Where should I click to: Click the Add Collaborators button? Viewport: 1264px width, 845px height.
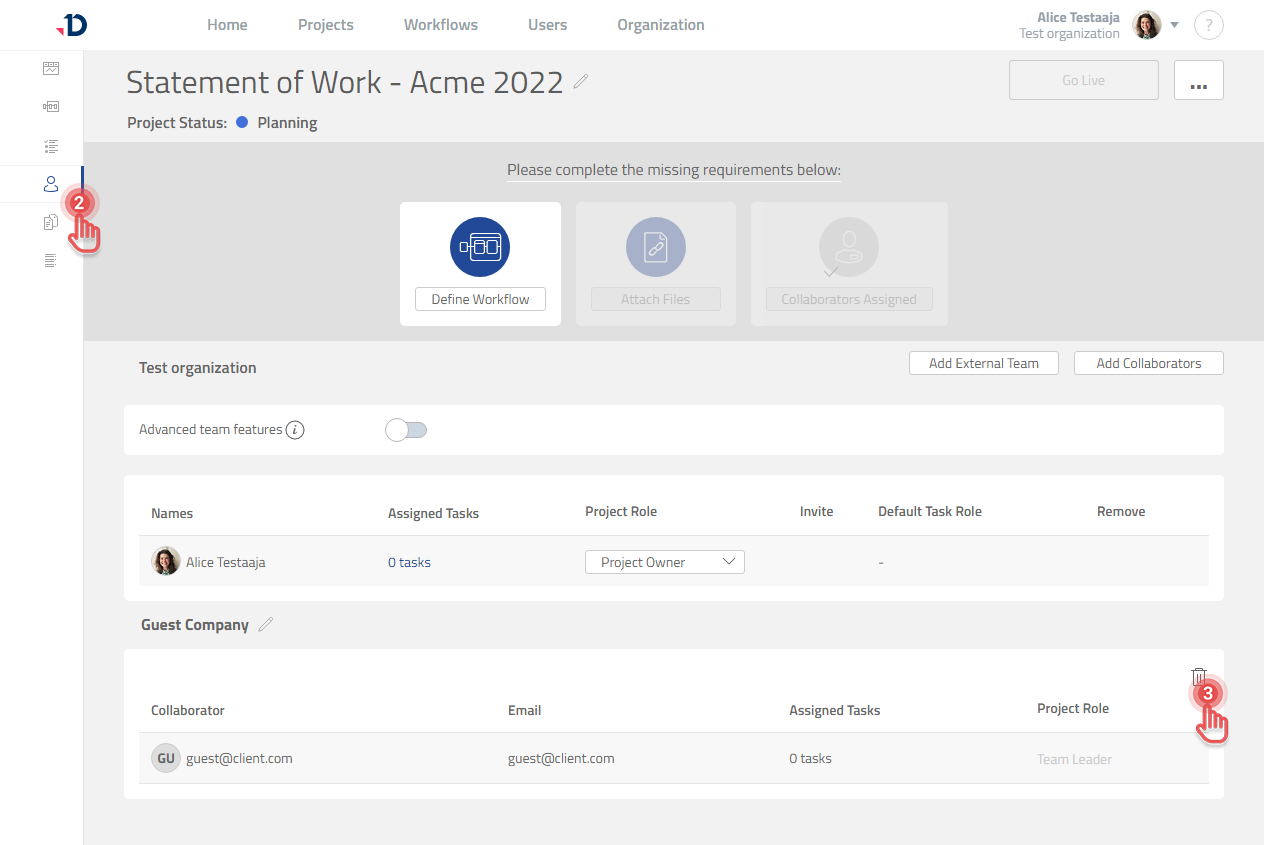[1148, 363]
